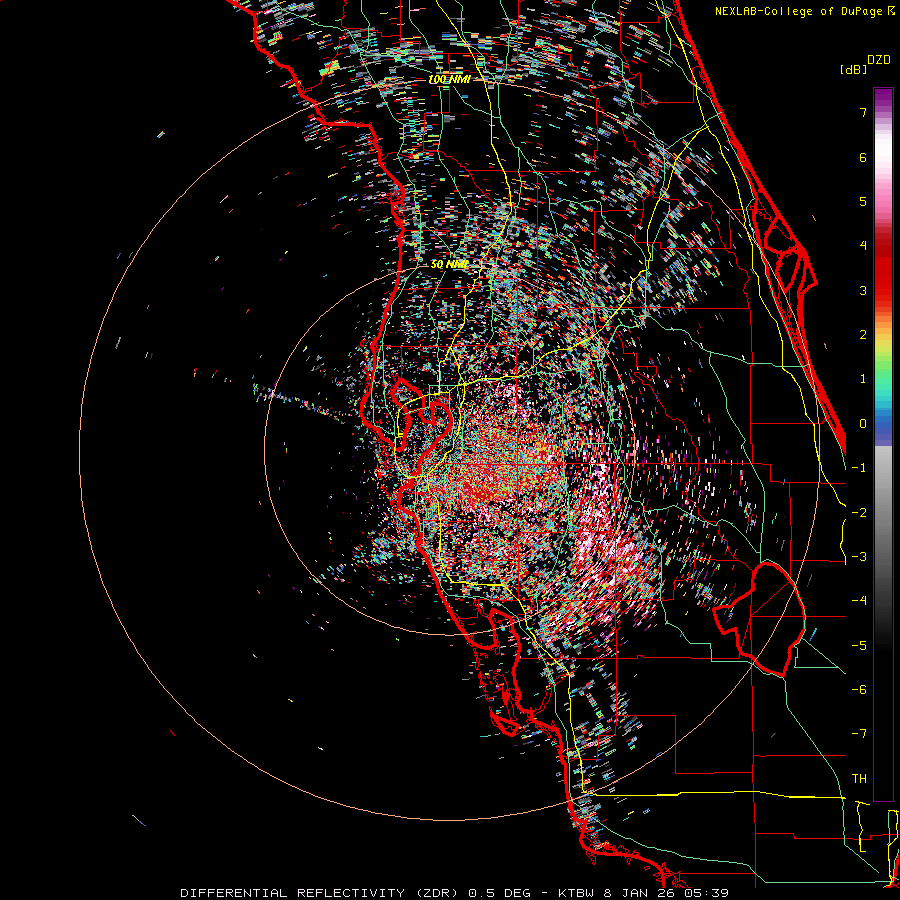Click the DZD legend title
This screenshot has width=900, height=900.
pyautogui.click(x=879, y=60)
